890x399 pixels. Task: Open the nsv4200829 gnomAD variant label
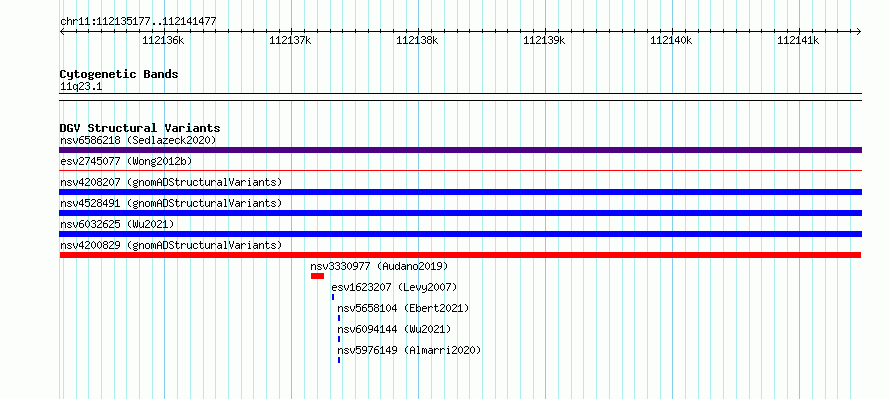click(x=171, y=245)
